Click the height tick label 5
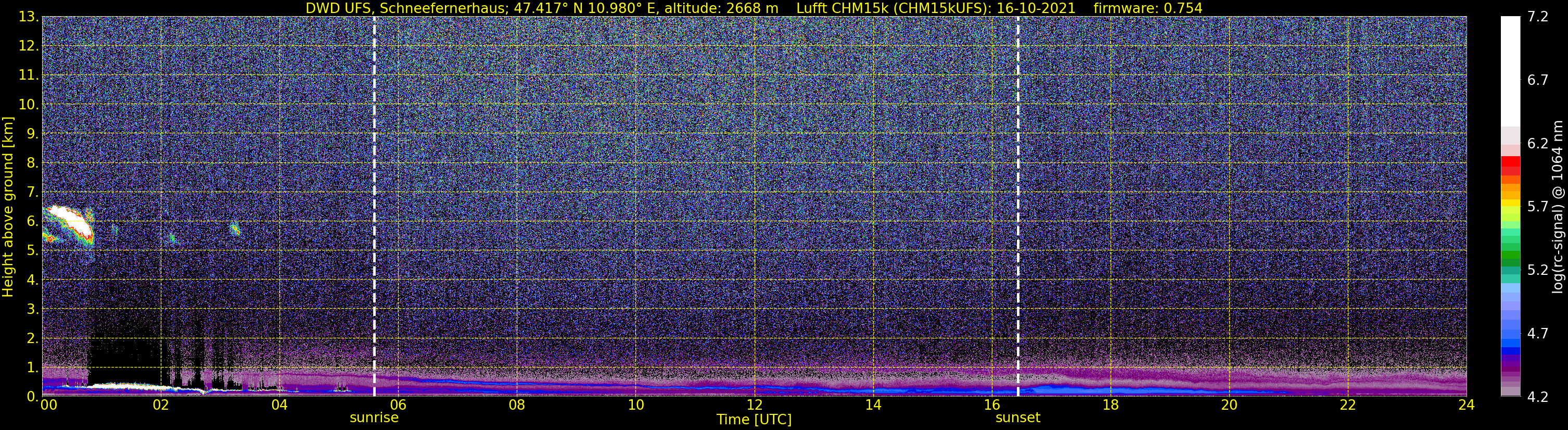This screenshot has height=430, width=1568. click(x=33, y=251)
